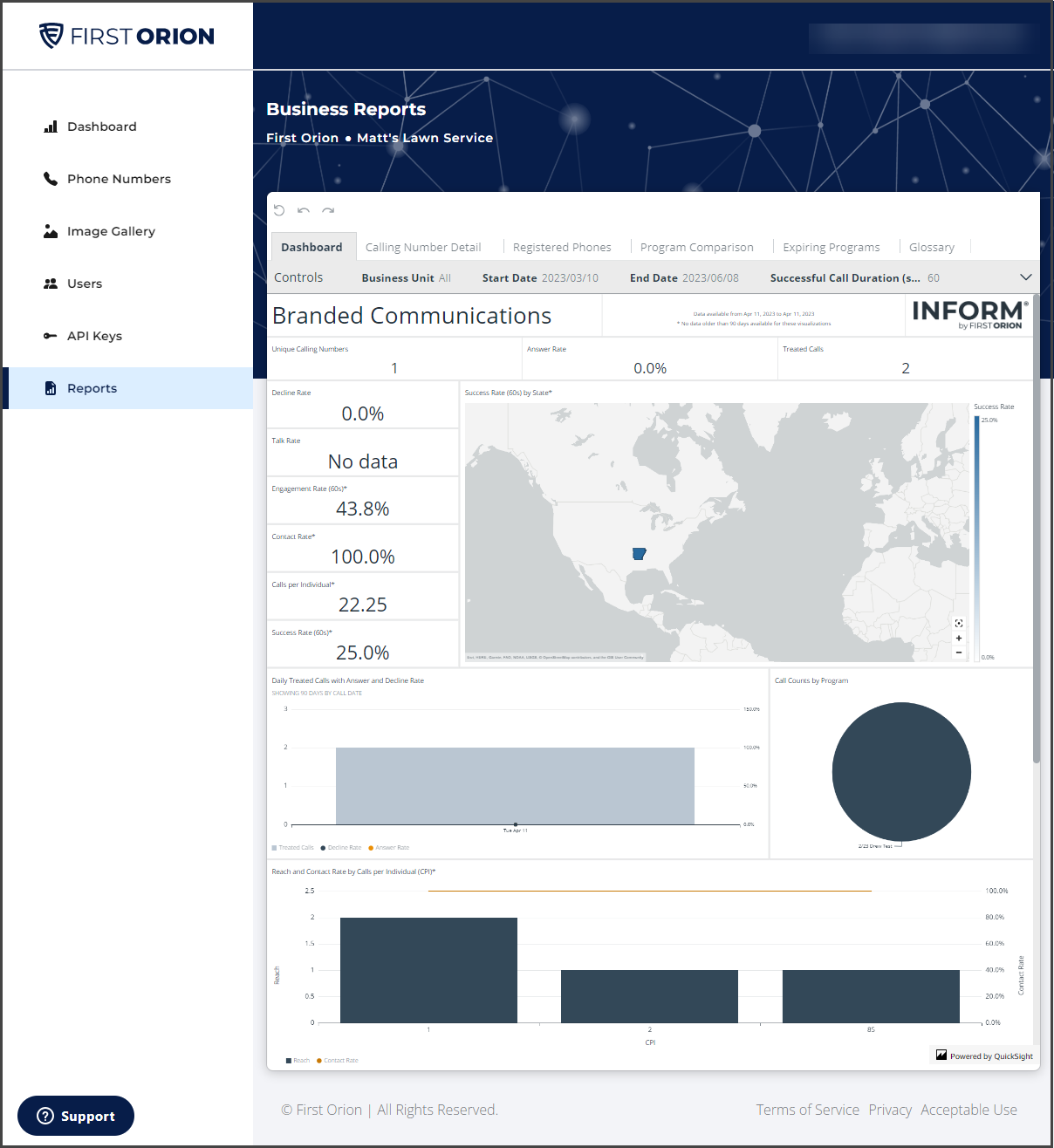Open Successful Call Duration control

[855, 277]
